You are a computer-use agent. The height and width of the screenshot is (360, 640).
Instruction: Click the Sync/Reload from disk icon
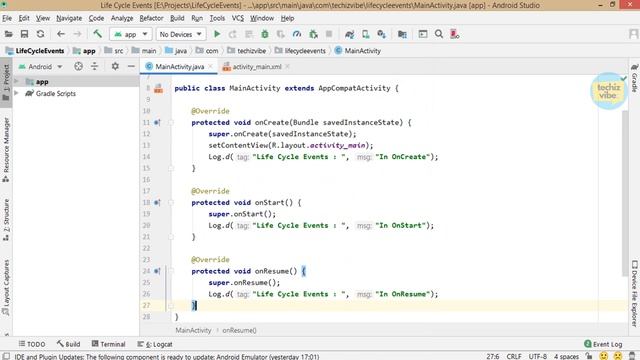(x=40, y=34)
